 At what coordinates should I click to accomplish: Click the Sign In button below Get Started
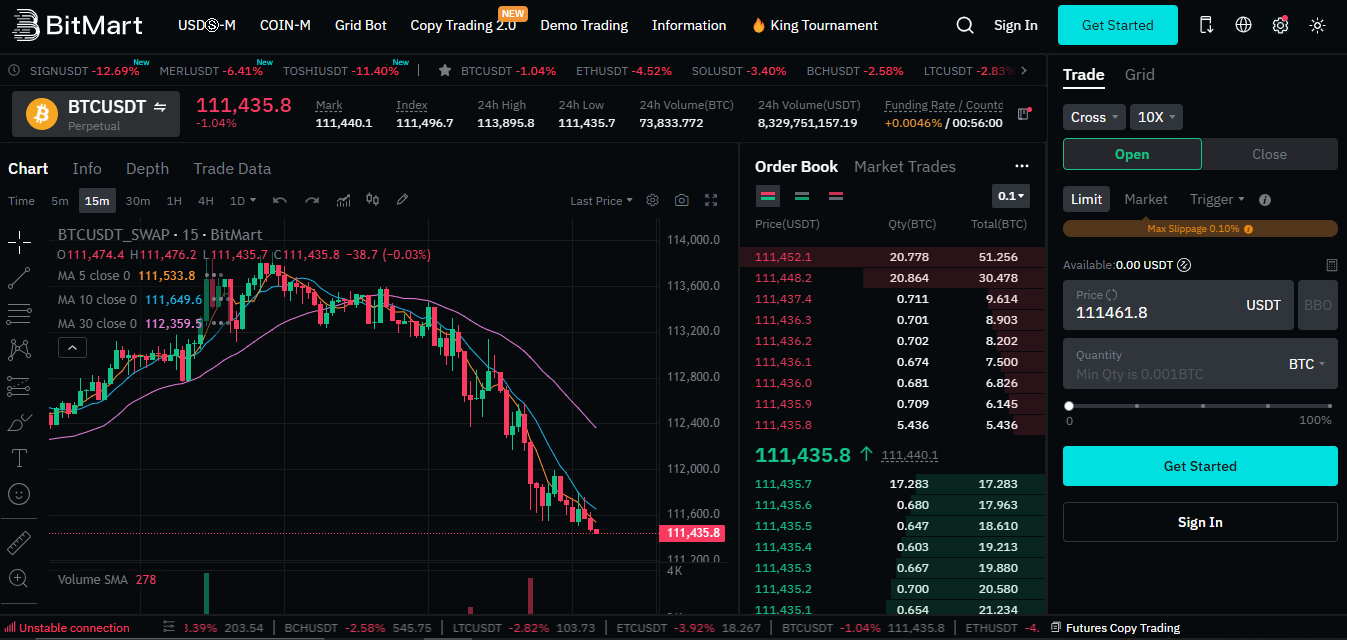[x=1199, y=522]
